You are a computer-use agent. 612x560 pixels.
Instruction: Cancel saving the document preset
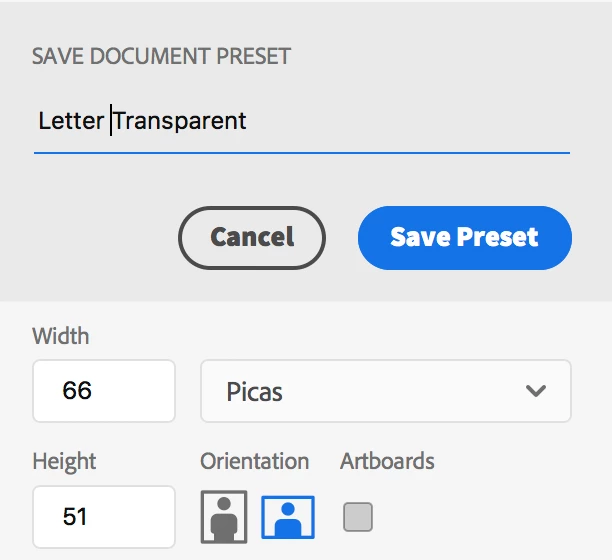(252, 238)
